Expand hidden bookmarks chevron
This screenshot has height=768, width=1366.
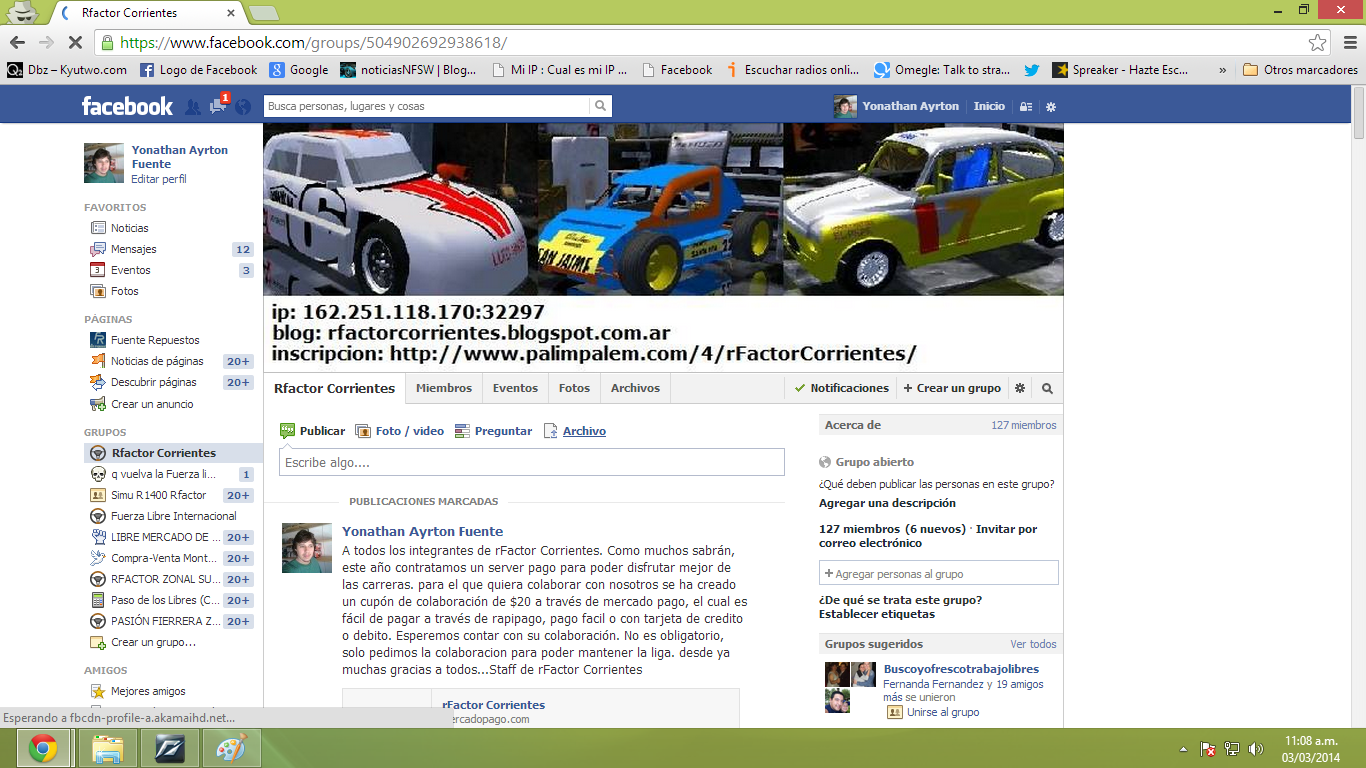tap(1222, 70)
